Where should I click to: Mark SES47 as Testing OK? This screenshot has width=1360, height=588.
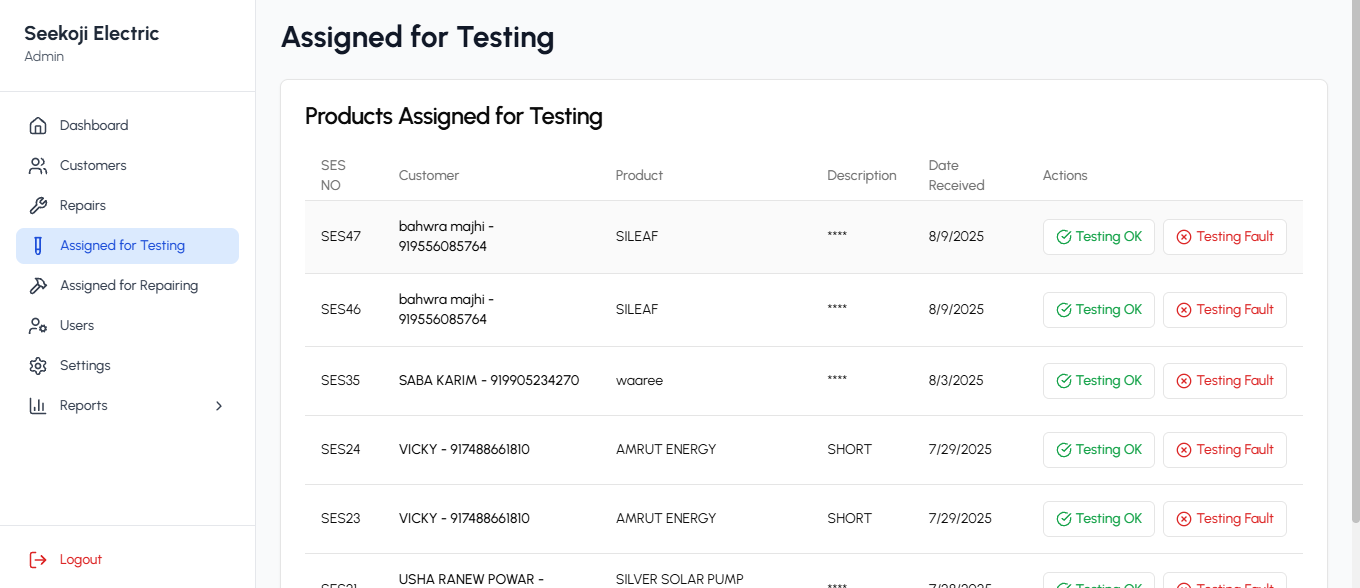(1099, 237)
